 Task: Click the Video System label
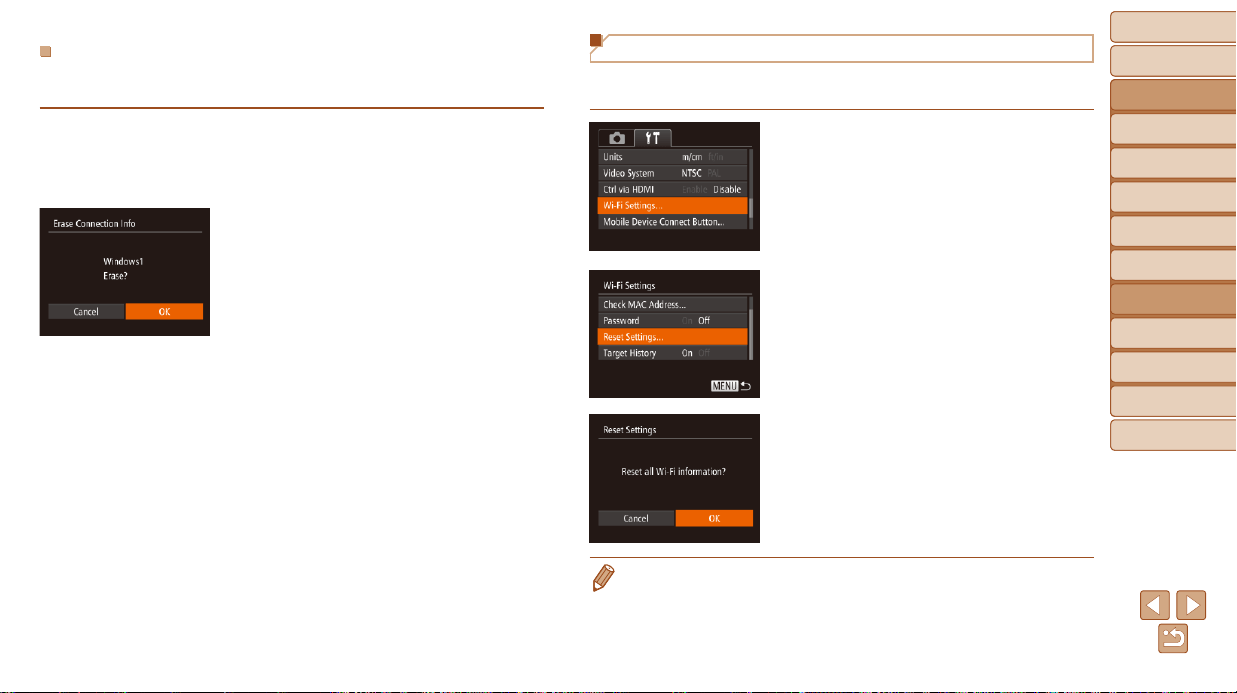click(629, 173)
